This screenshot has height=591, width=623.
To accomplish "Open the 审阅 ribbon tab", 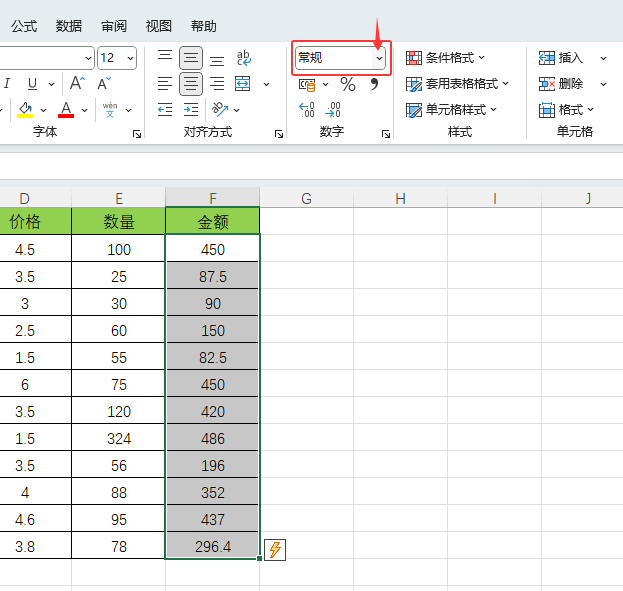I will click(x=114, y=26).
